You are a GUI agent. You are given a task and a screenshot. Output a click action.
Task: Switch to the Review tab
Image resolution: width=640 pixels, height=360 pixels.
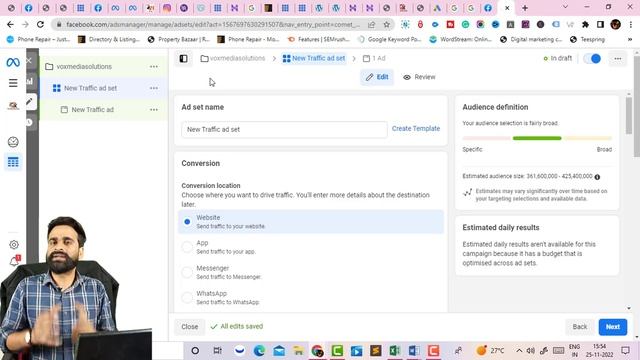(x=419, y=77)
